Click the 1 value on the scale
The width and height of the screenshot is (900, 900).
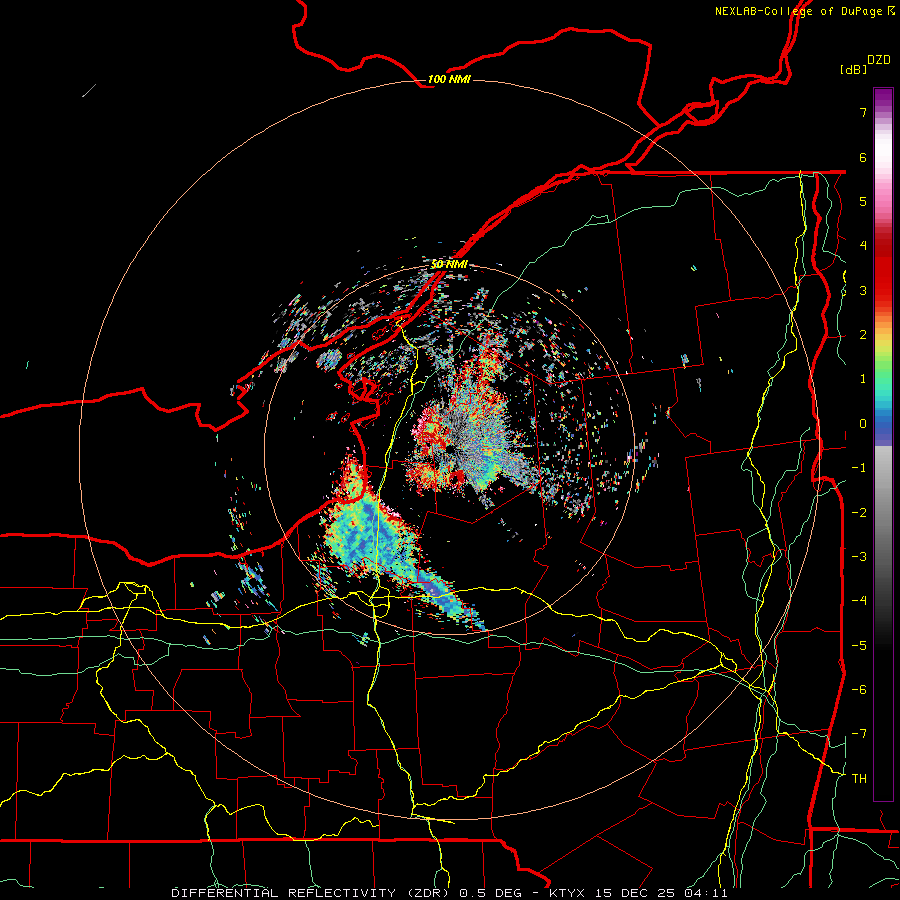pyautogui.click(x=863, y=379)
